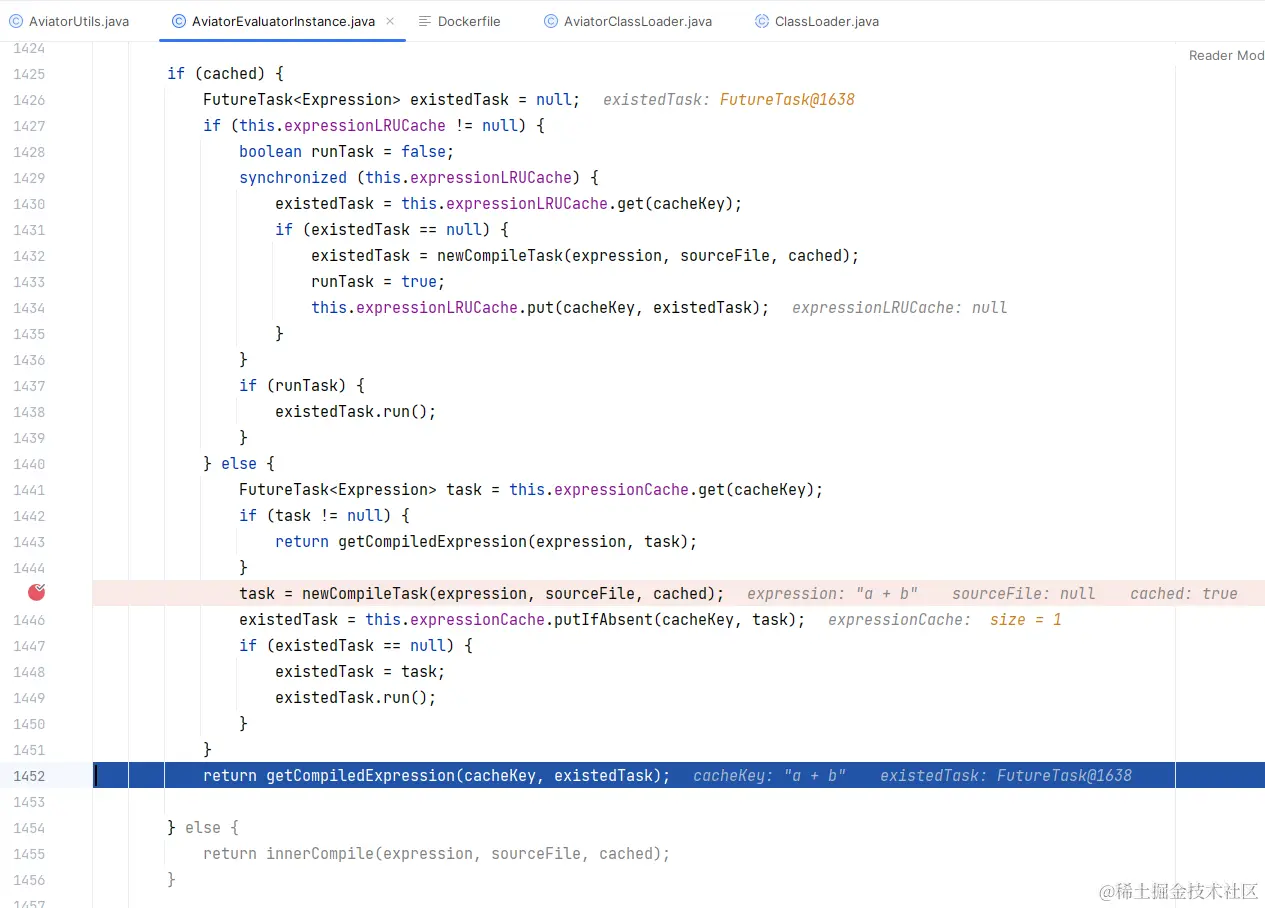Viewport: 1265px width, 908px height.
Task: Click line number 1425 in gutter
Action: pyautogui.click(x=29, y=74)
